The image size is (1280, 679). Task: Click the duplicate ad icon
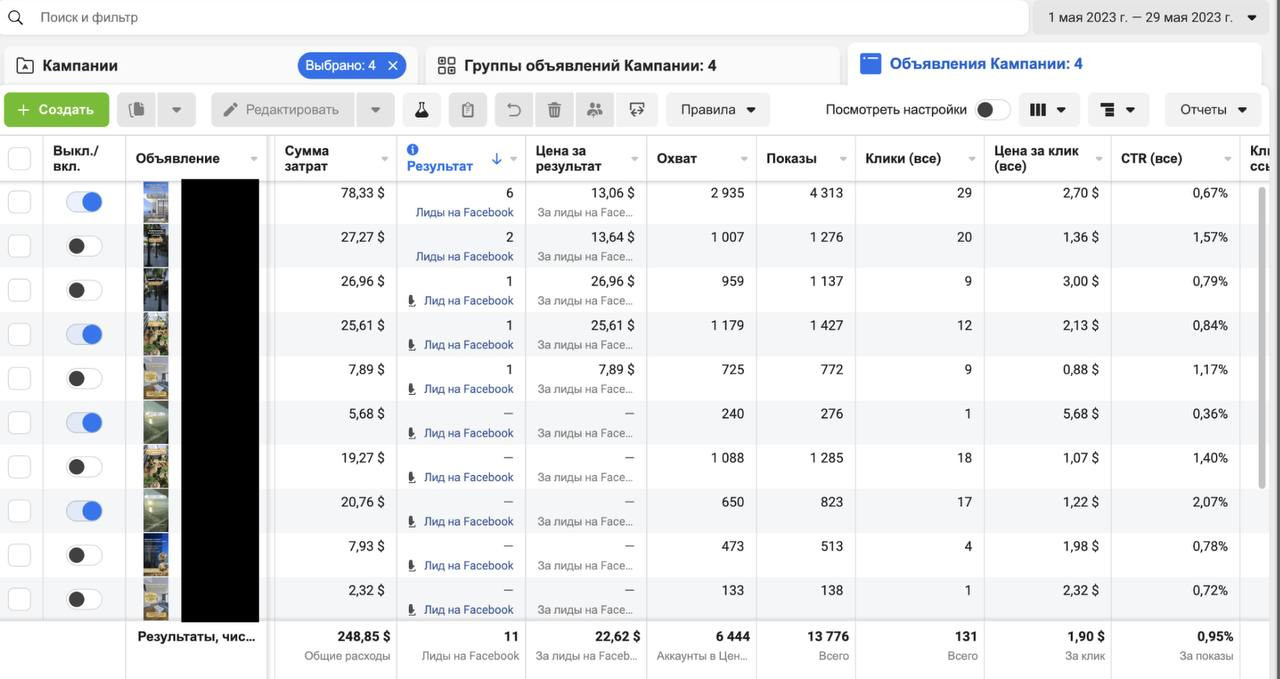point(137,110)
